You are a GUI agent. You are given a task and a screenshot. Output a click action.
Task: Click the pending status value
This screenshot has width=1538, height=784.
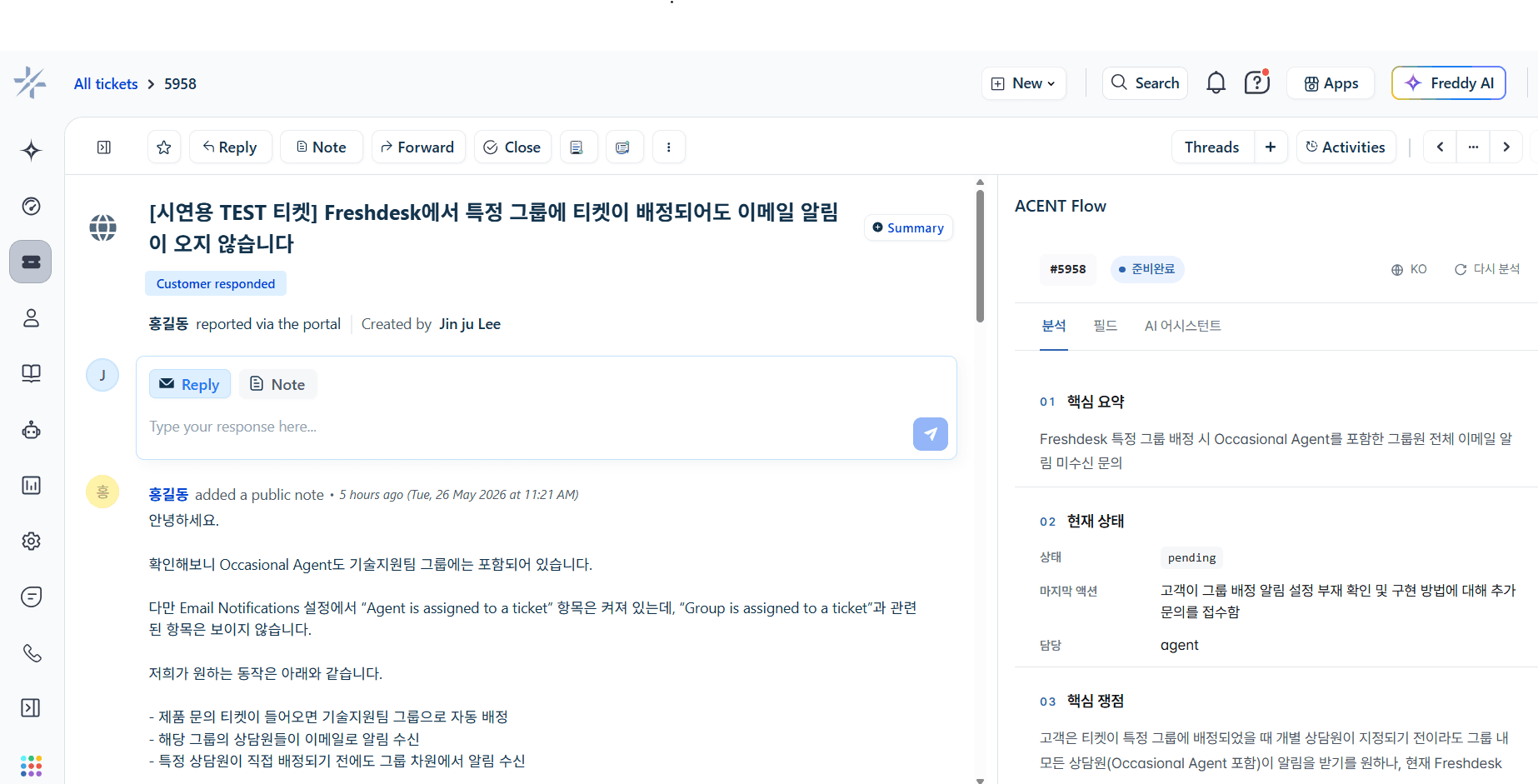point(1191,557)
